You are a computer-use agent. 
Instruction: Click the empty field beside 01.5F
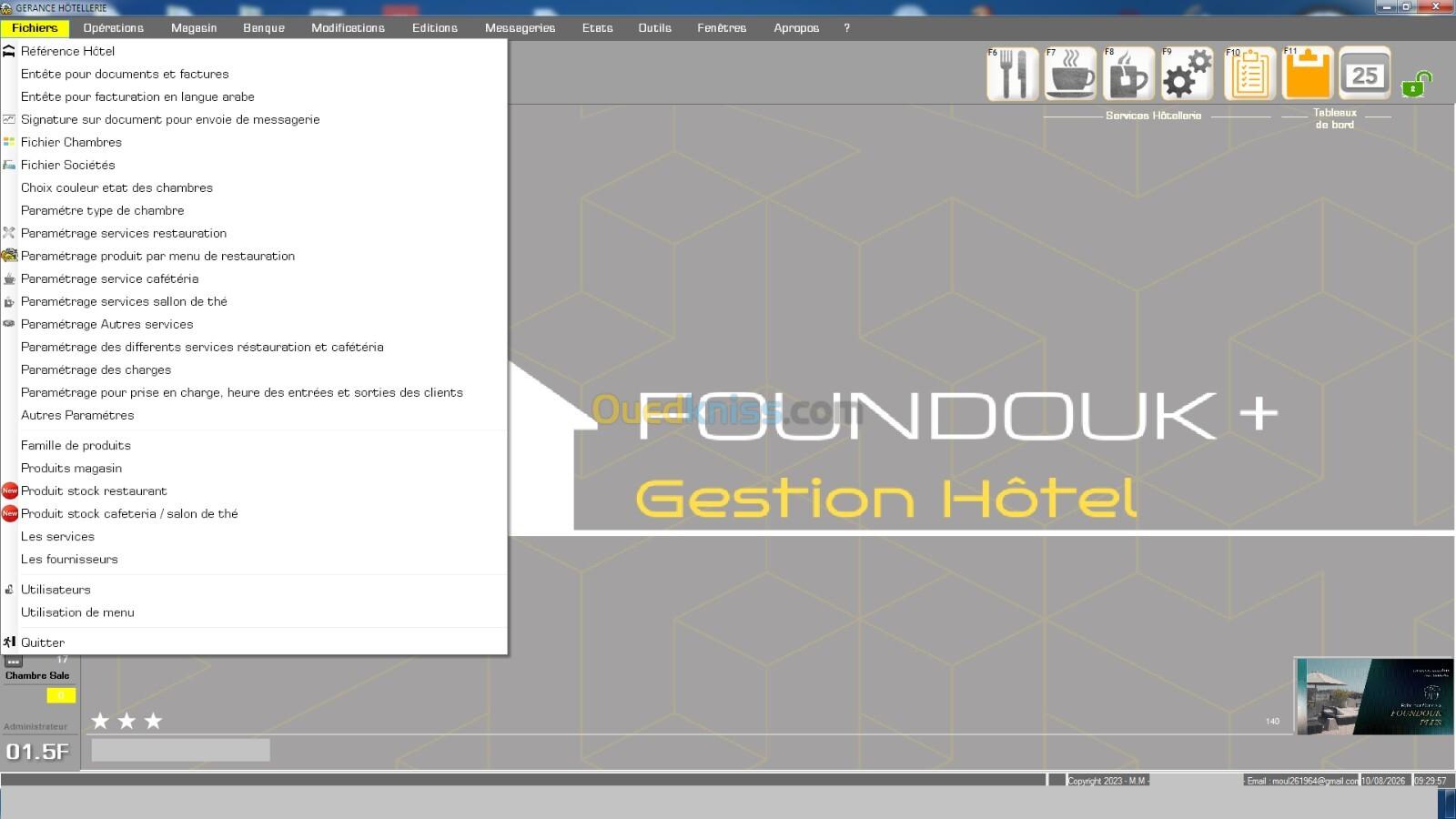(x=180, y=750)
